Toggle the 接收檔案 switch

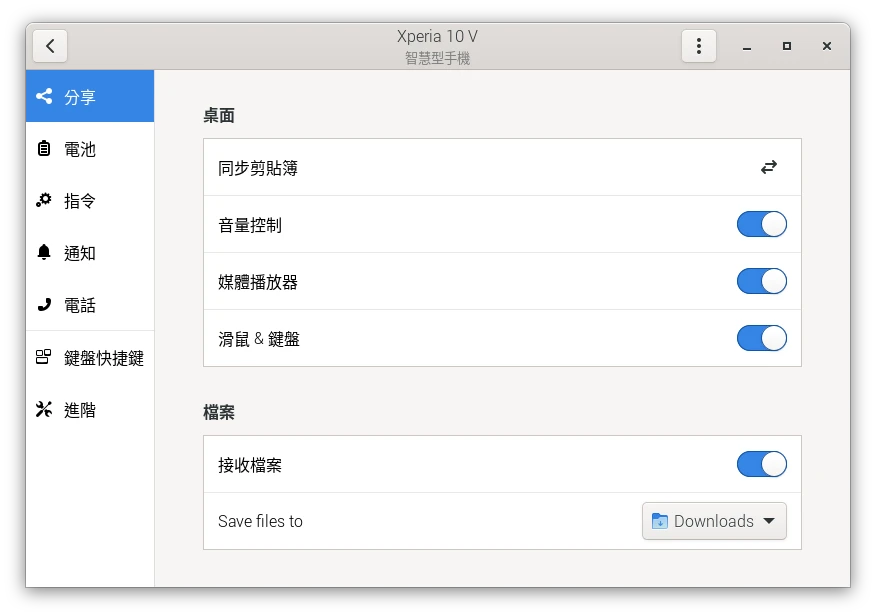(761, 465)
